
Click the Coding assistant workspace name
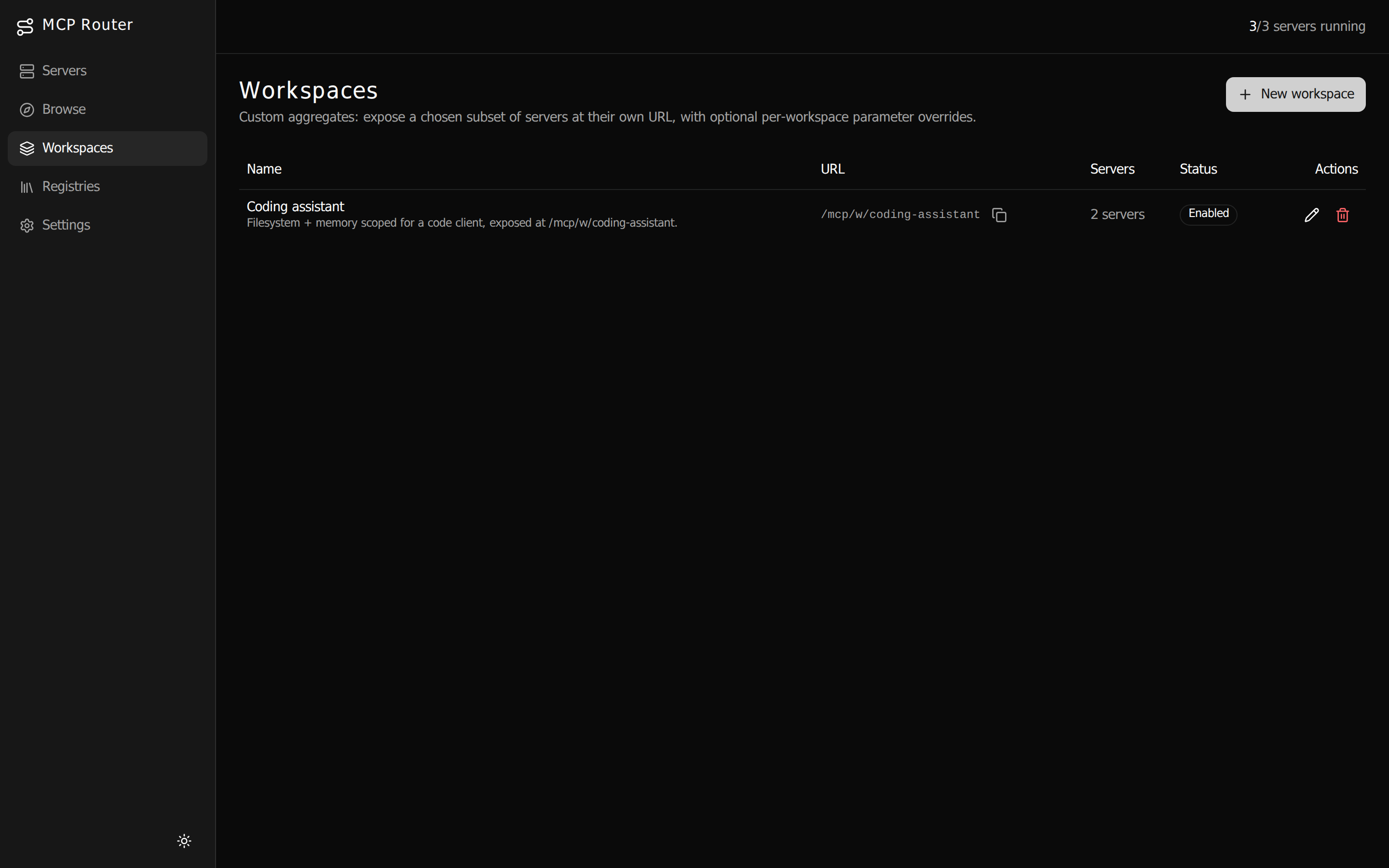pyautogui.click(x=296, y=207)
